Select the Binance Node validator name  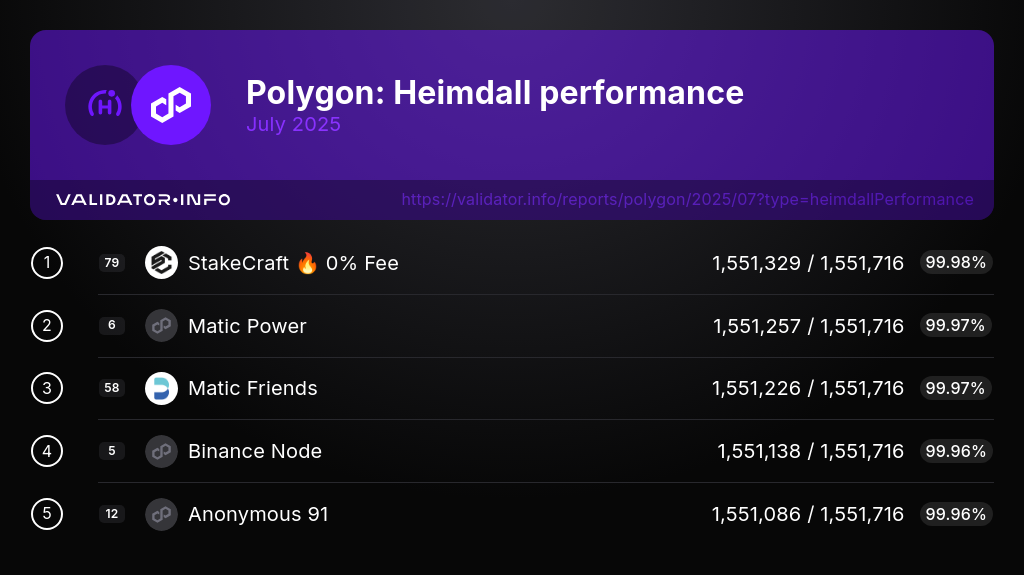click(x=255, y=452)
